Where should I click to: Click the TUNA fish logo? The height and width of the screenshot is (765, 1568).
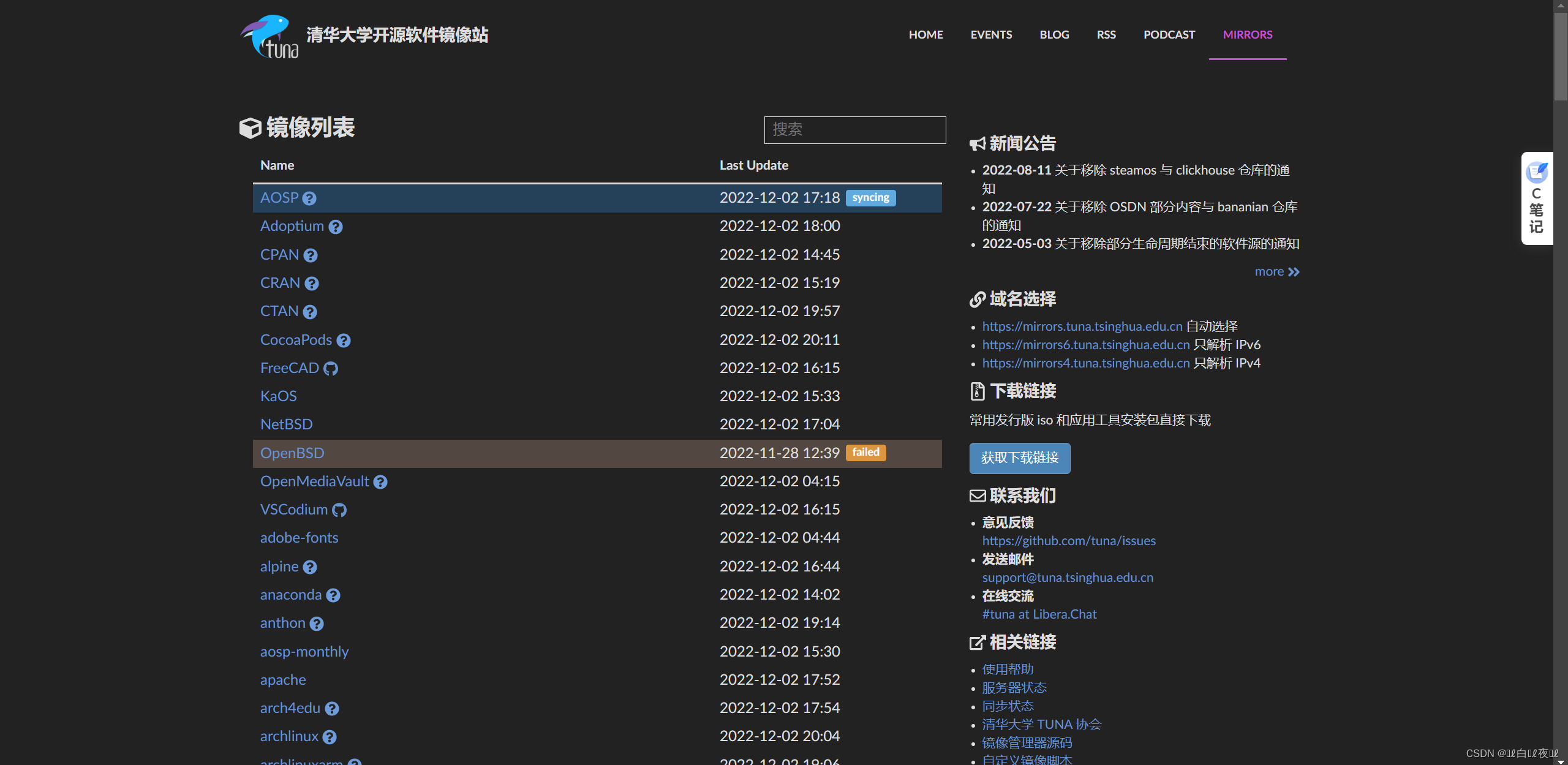(269, 37)
